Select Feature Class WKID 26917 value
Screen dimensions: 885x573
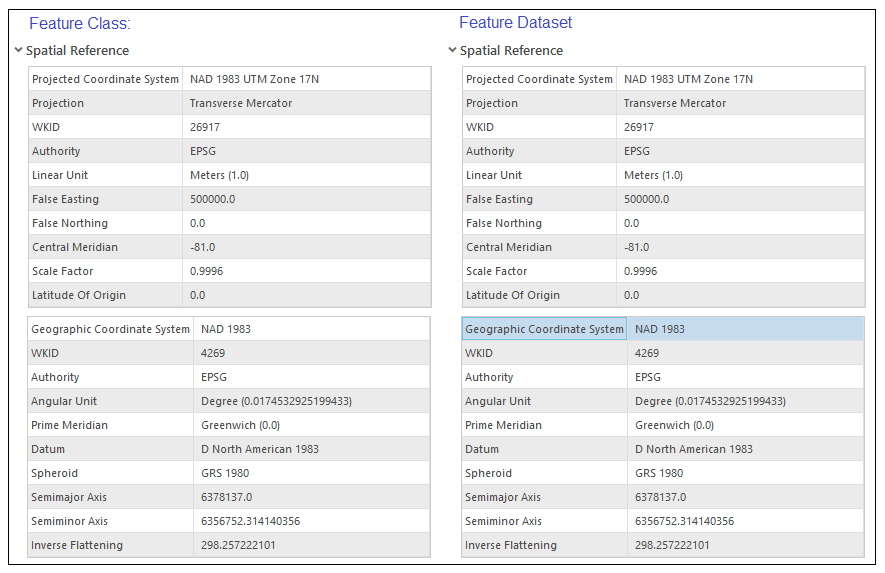pyautogui.click(x=205, y=127)
